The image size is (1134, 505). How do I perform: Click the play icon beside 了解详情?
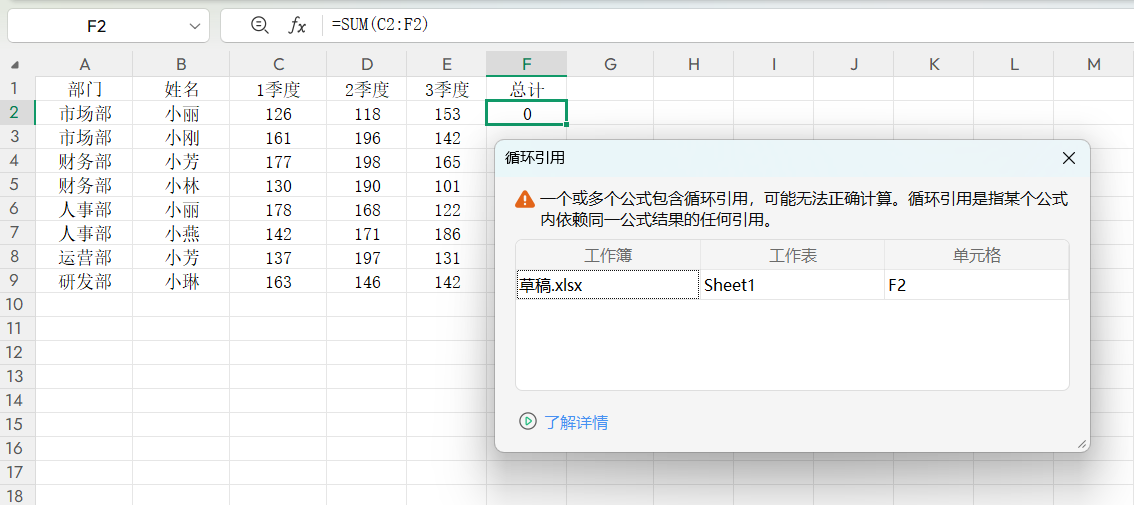click(528, 421)
